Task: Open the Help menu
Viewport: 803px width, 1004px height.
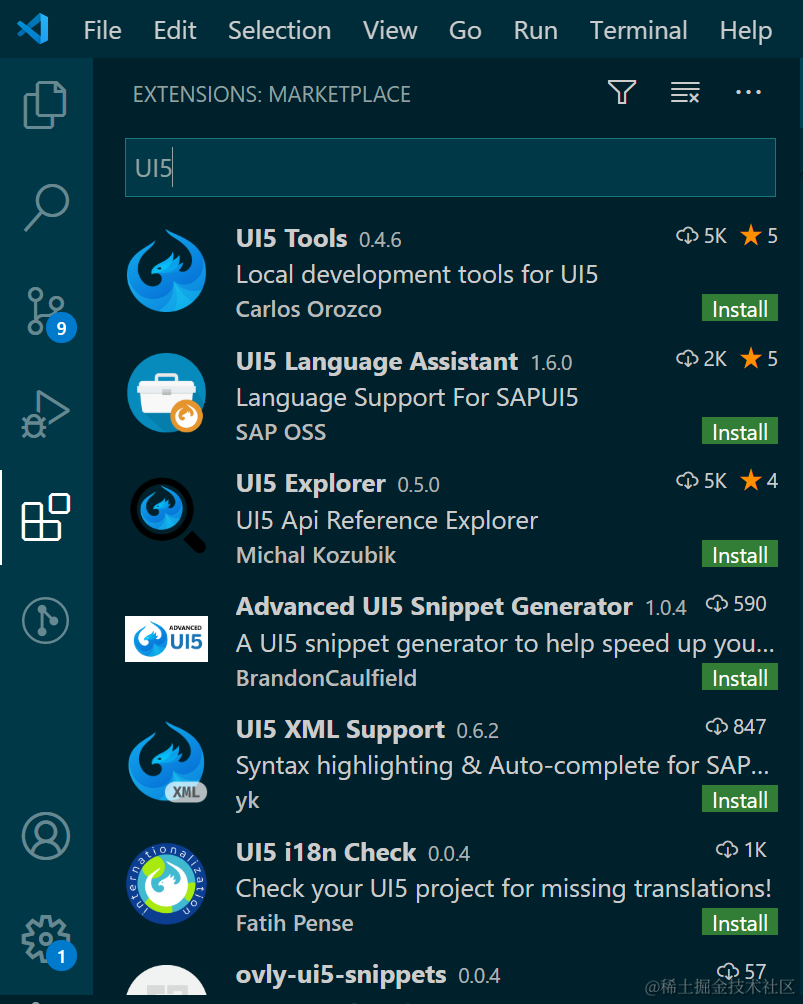Action: pos(745,30)
